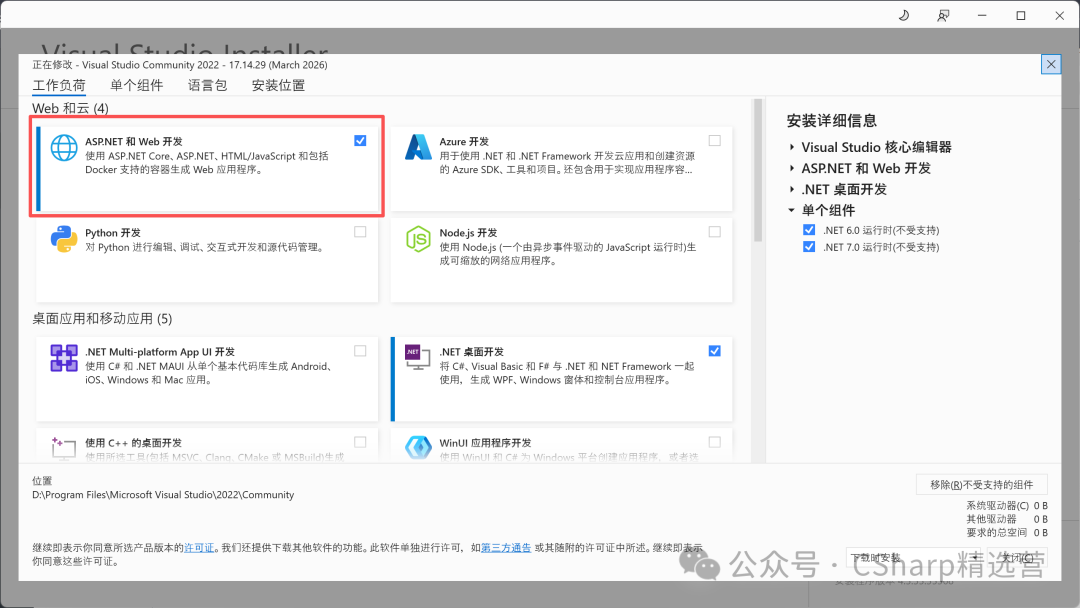The height and width of the screenshot is (608, 1080).
Task: Expand Visual Studio 核心编辑器 details
Action: tap(792, 147)
